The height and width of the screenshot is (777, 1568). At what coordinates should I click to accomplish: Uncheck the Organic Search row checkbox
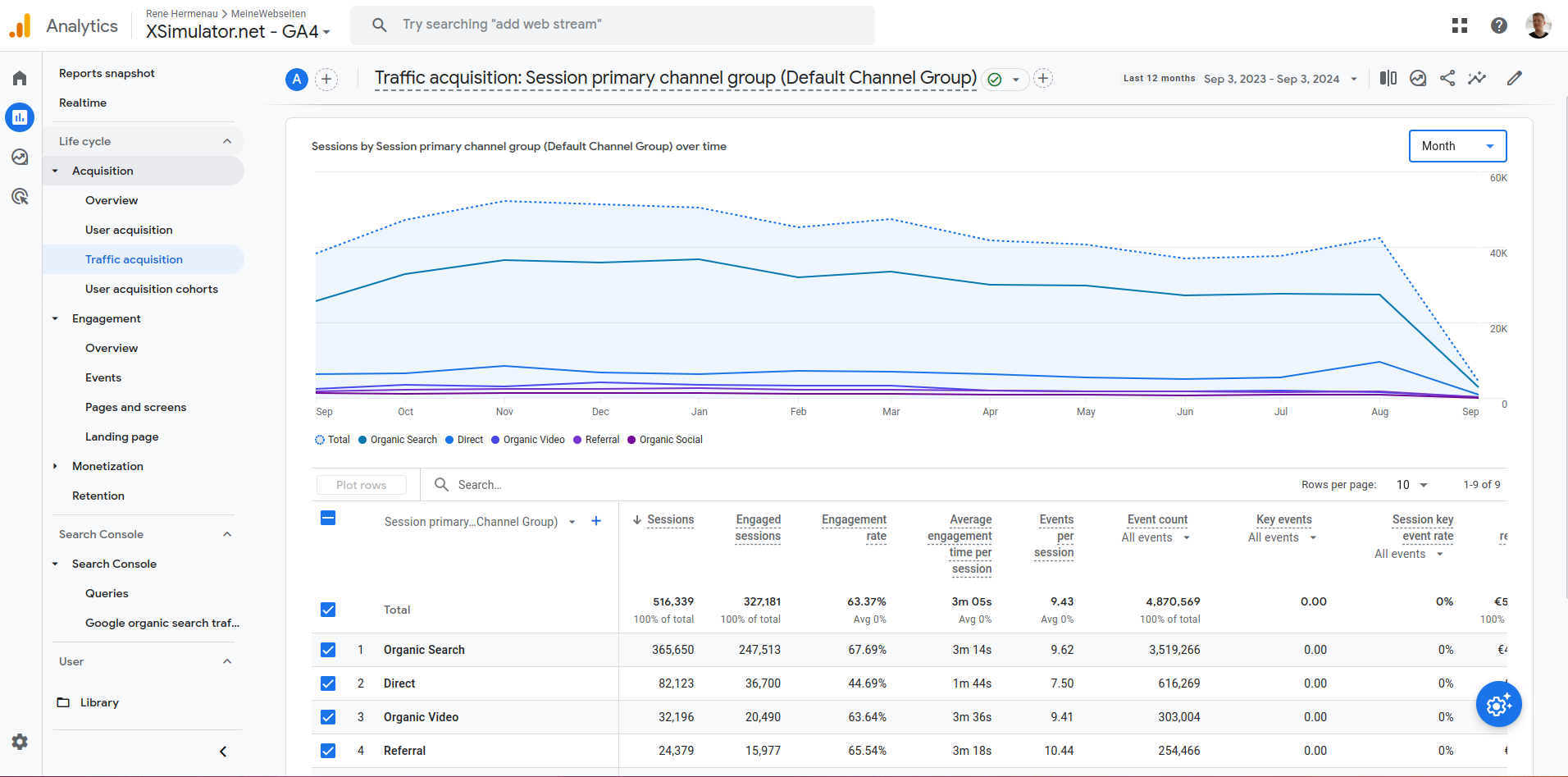[328, 650]
